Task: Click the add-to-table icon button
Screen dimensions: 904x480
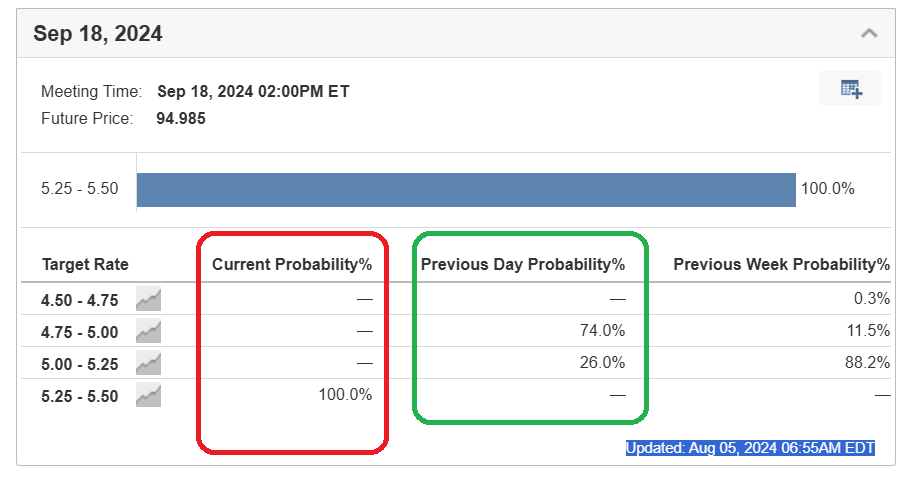Action: pos(850,89)
